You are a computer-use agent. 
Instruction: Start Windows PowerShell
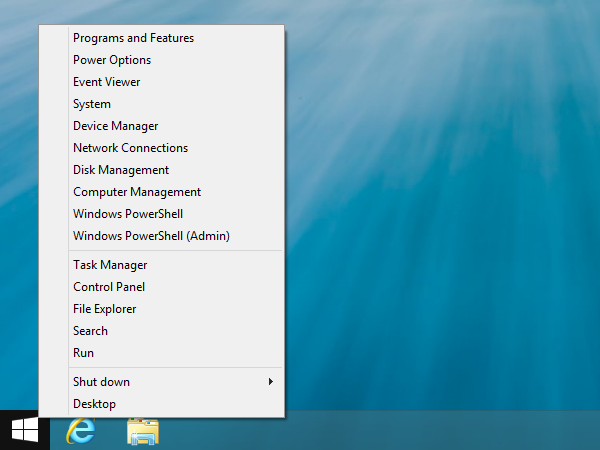click(128, 214)
